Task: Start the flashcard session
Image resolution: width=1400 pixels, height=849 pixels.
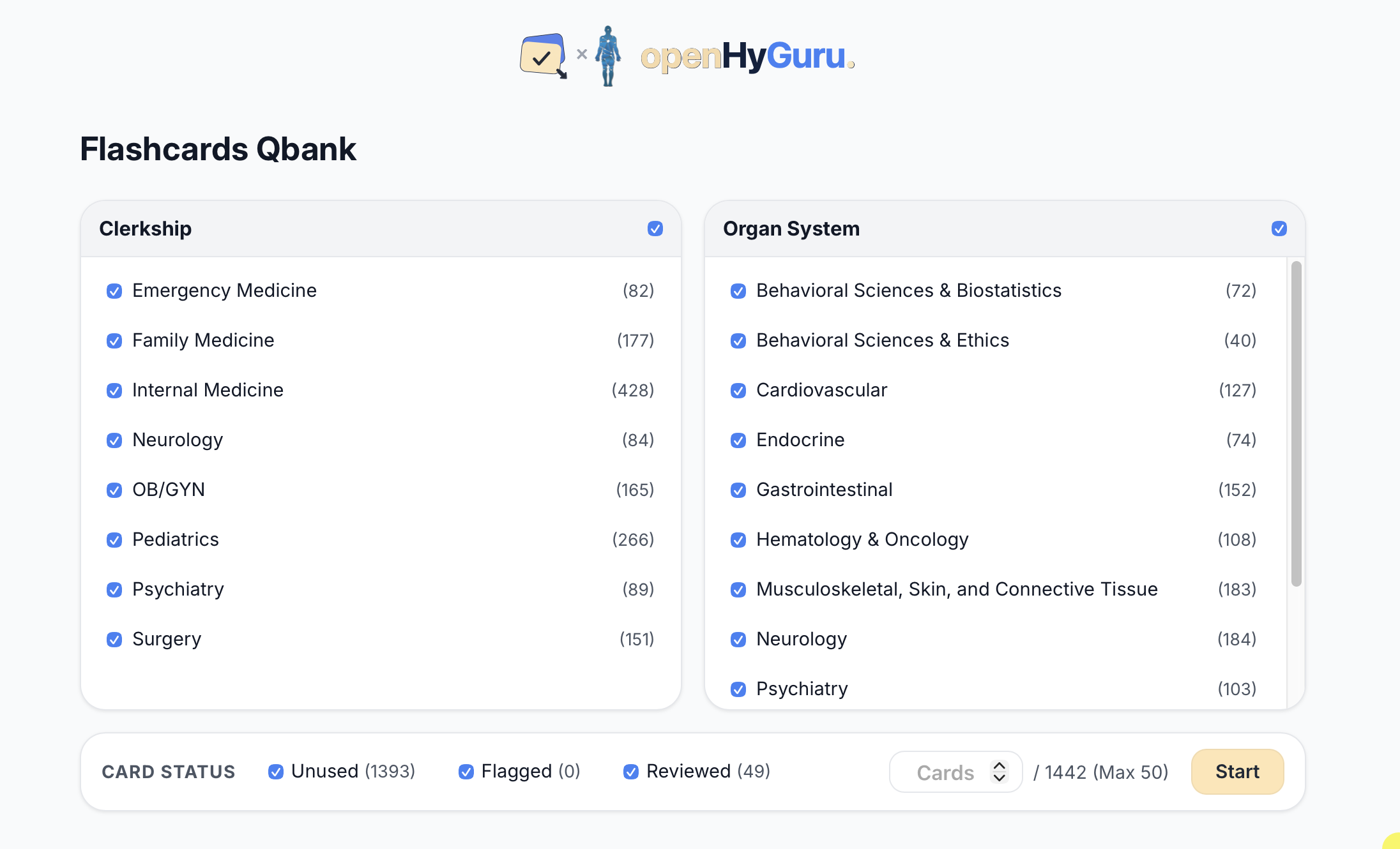Action: click(1237, 772)
